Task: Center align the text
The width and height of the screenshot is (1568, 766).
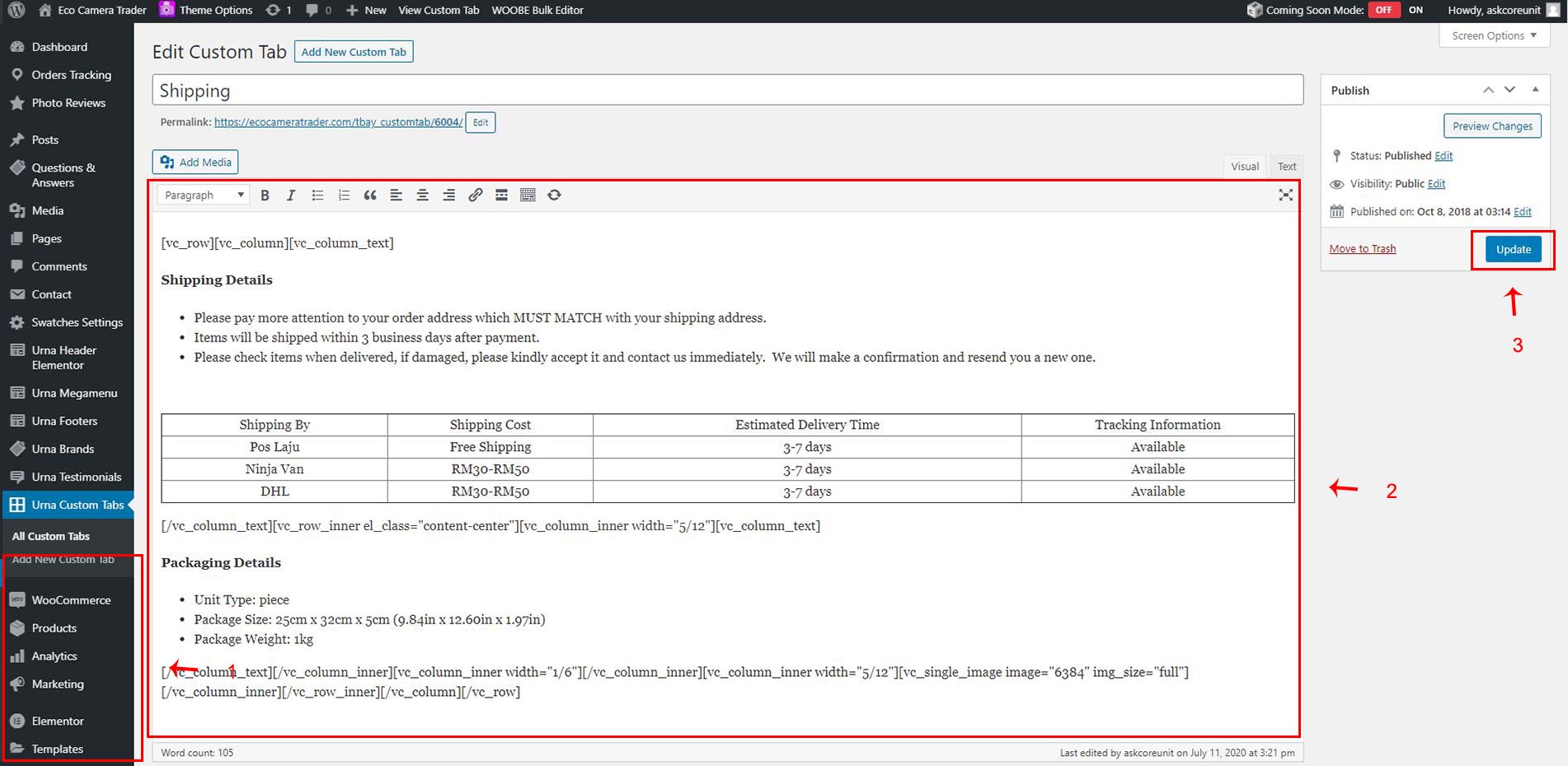Action: (x=422, y=195)
